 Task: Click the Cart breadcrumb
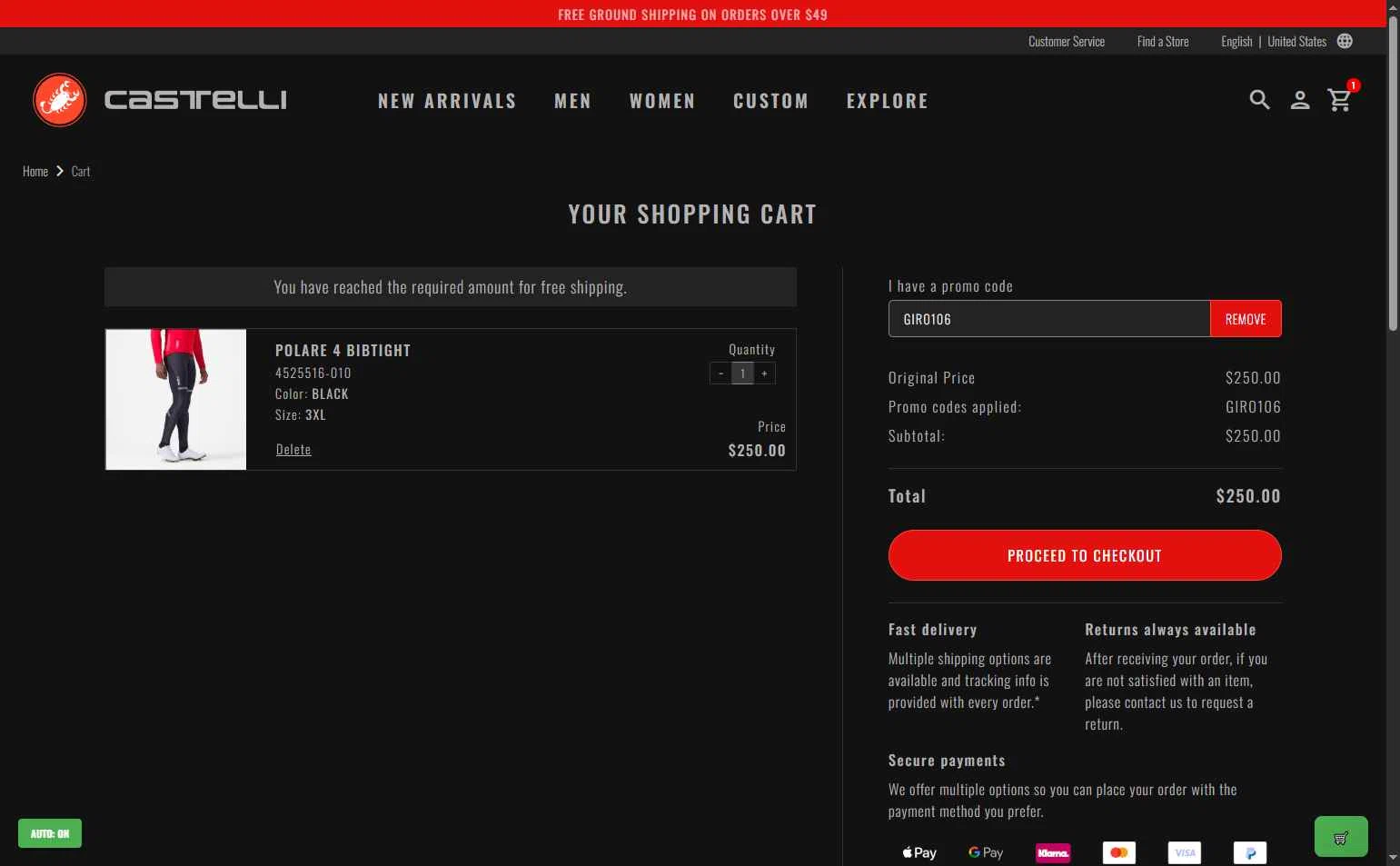[x=81, y=171]
